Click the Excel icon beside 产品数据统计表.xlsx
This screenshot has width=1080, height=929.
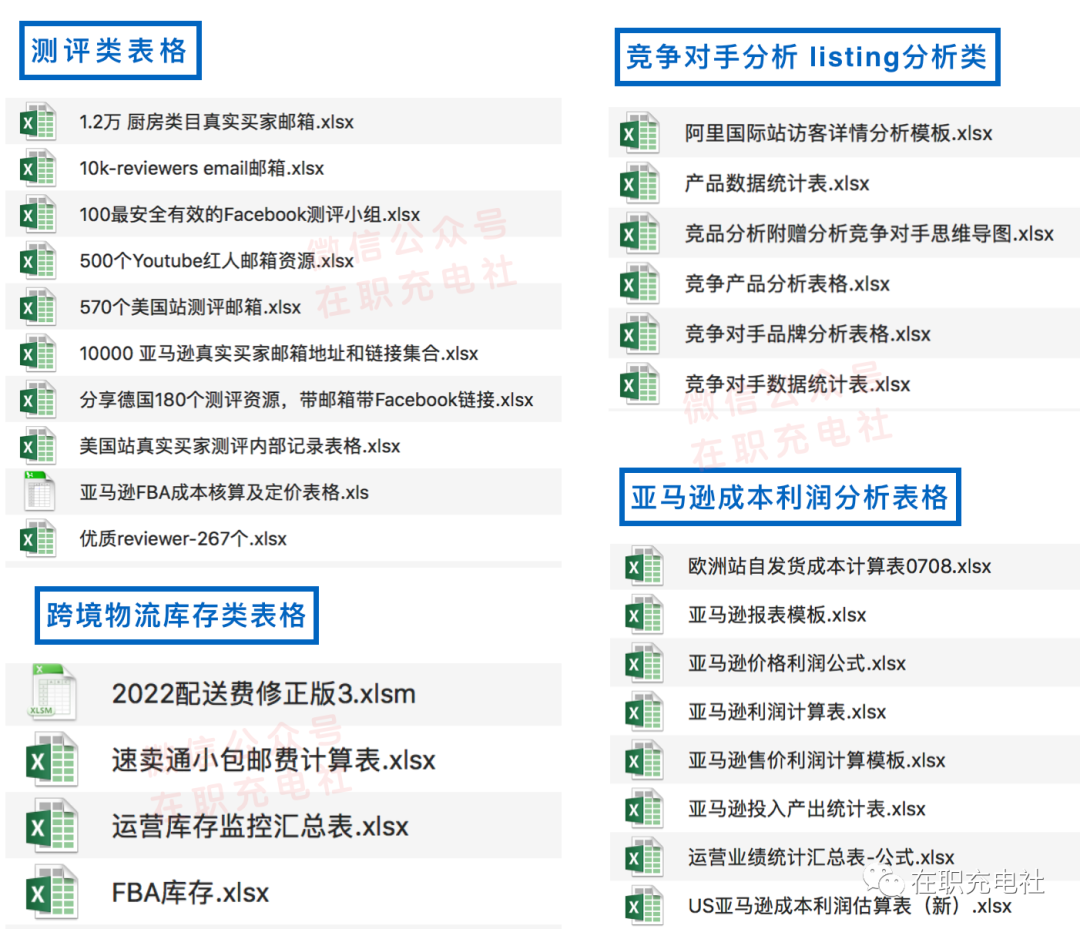point(640,183)
